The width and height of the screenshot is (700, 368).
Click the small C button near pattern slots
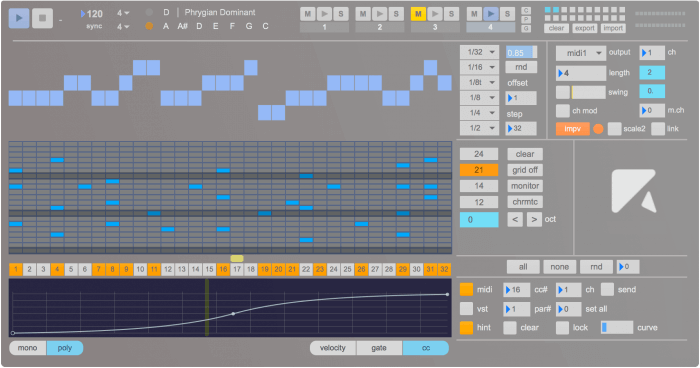point(526,10)
